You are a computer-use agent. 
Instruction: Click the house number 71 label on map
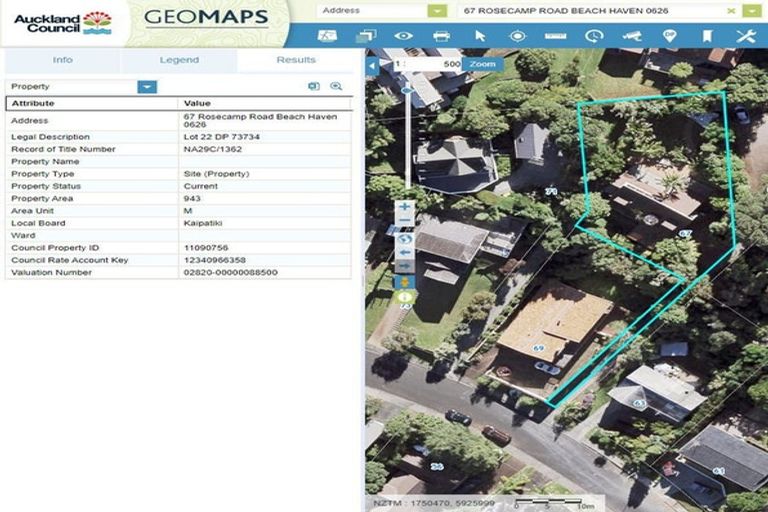[x=551, y=192]
